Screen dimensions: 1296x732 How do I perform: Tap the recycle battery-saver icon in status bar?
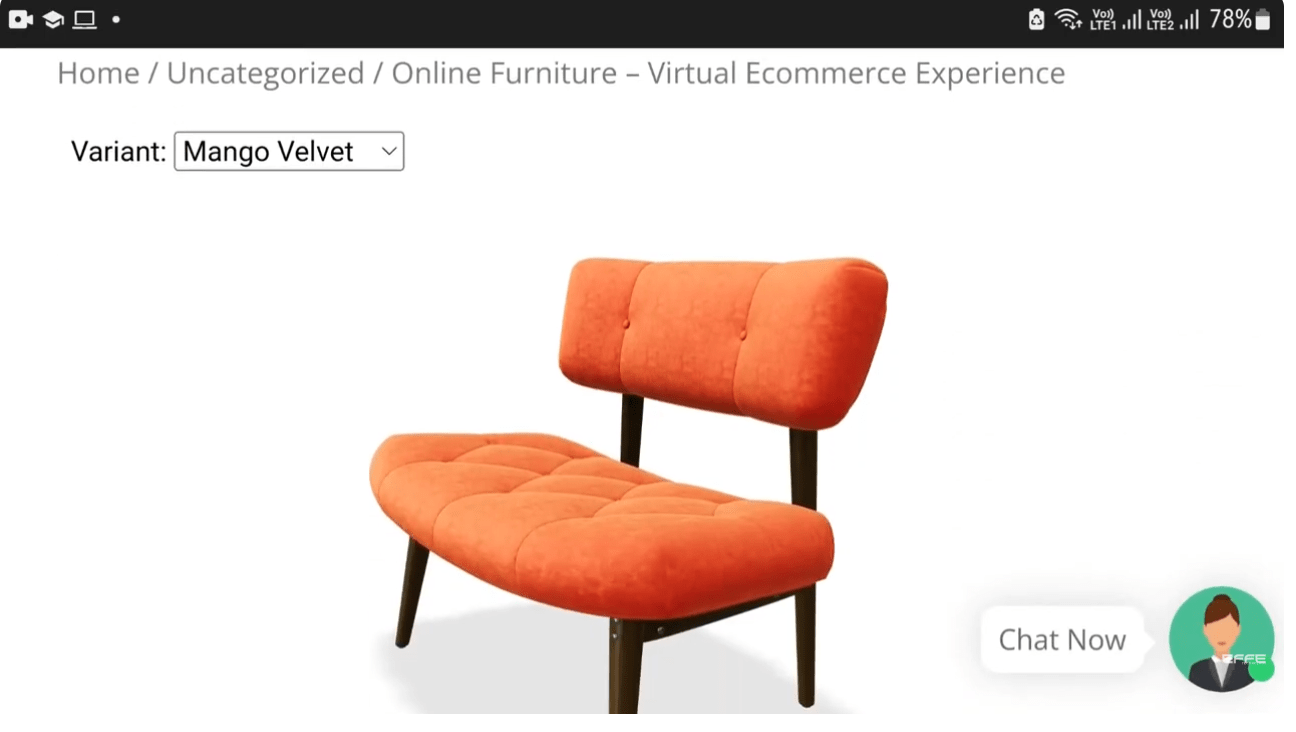point(1037,19)
